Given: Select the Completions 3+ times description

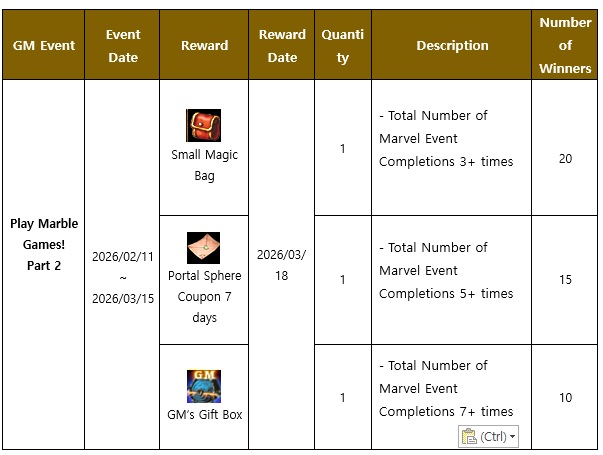Looking at the screenshot, I should pos(446,161).
